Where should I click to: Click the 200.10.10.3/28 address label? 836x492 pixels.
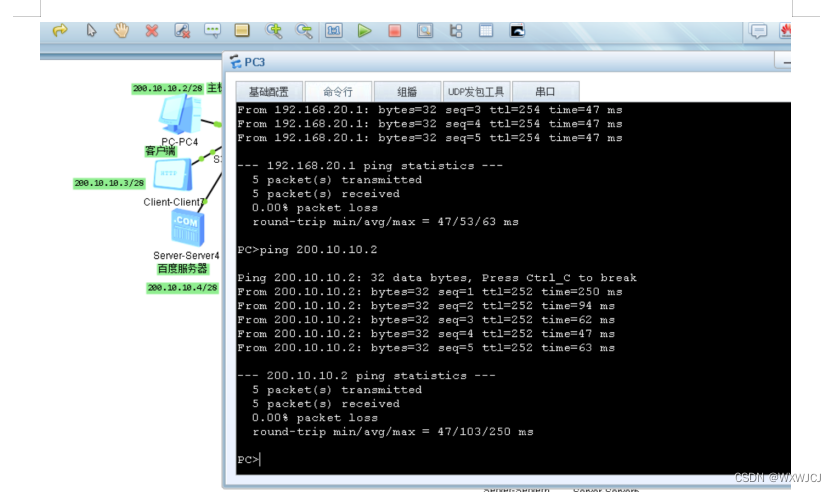[x=109, y=183]
